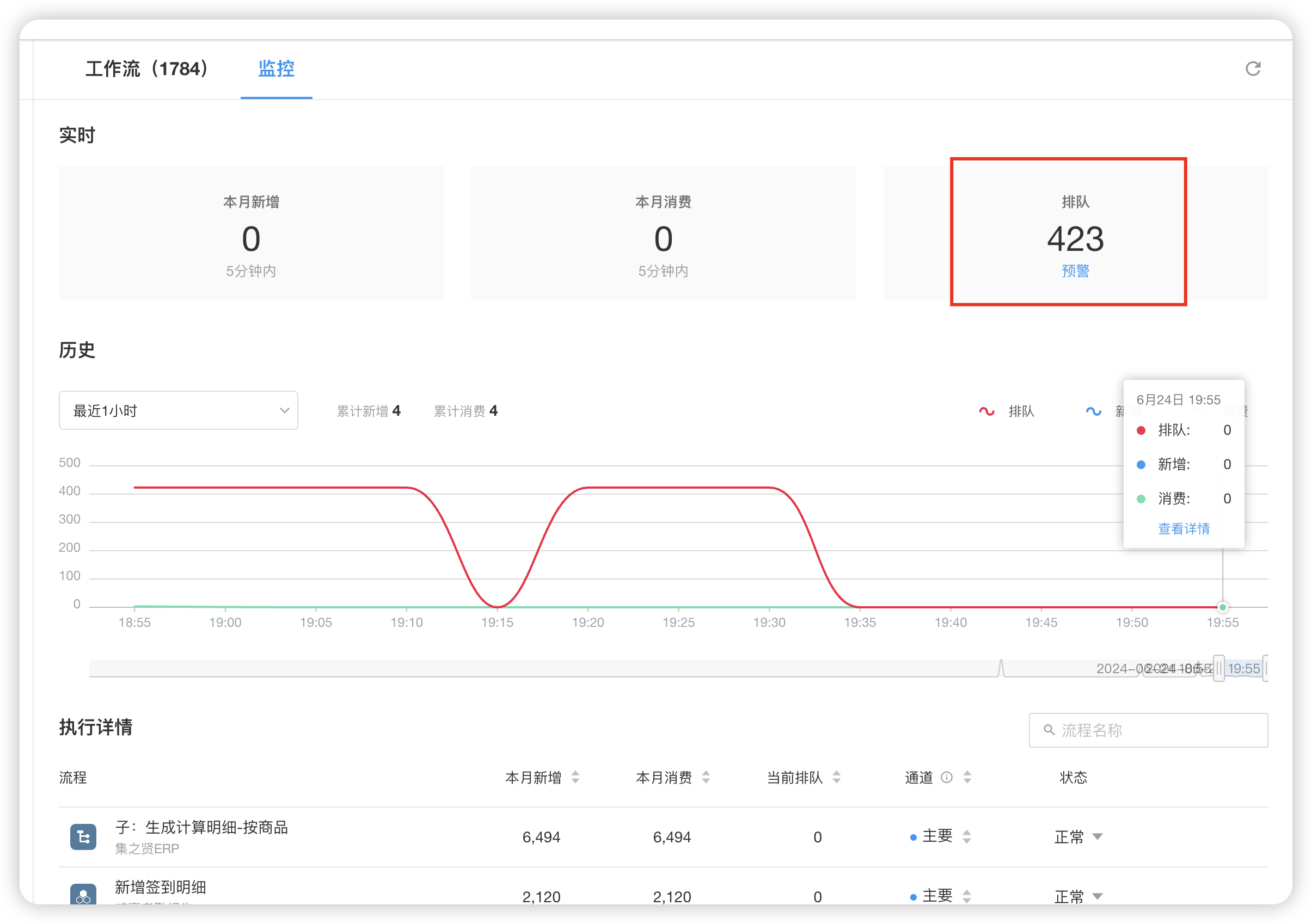Sort by 当前排队 column arrows
The width and height of the screenshot is (1312, 924).
[837, 777]
